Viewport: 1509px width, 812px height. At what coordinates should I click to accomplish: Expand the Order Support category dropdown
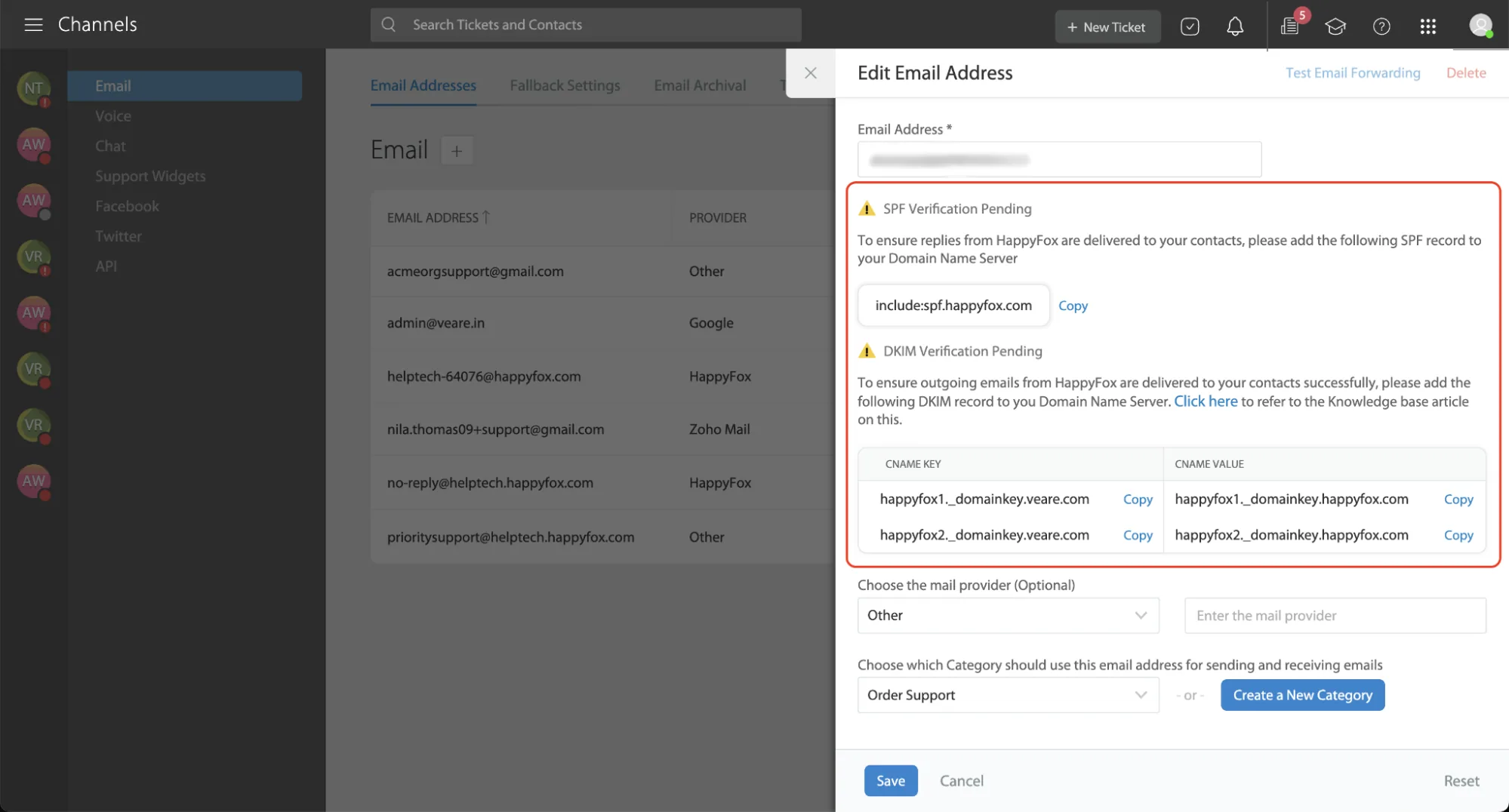click(x=1008, y=695)
